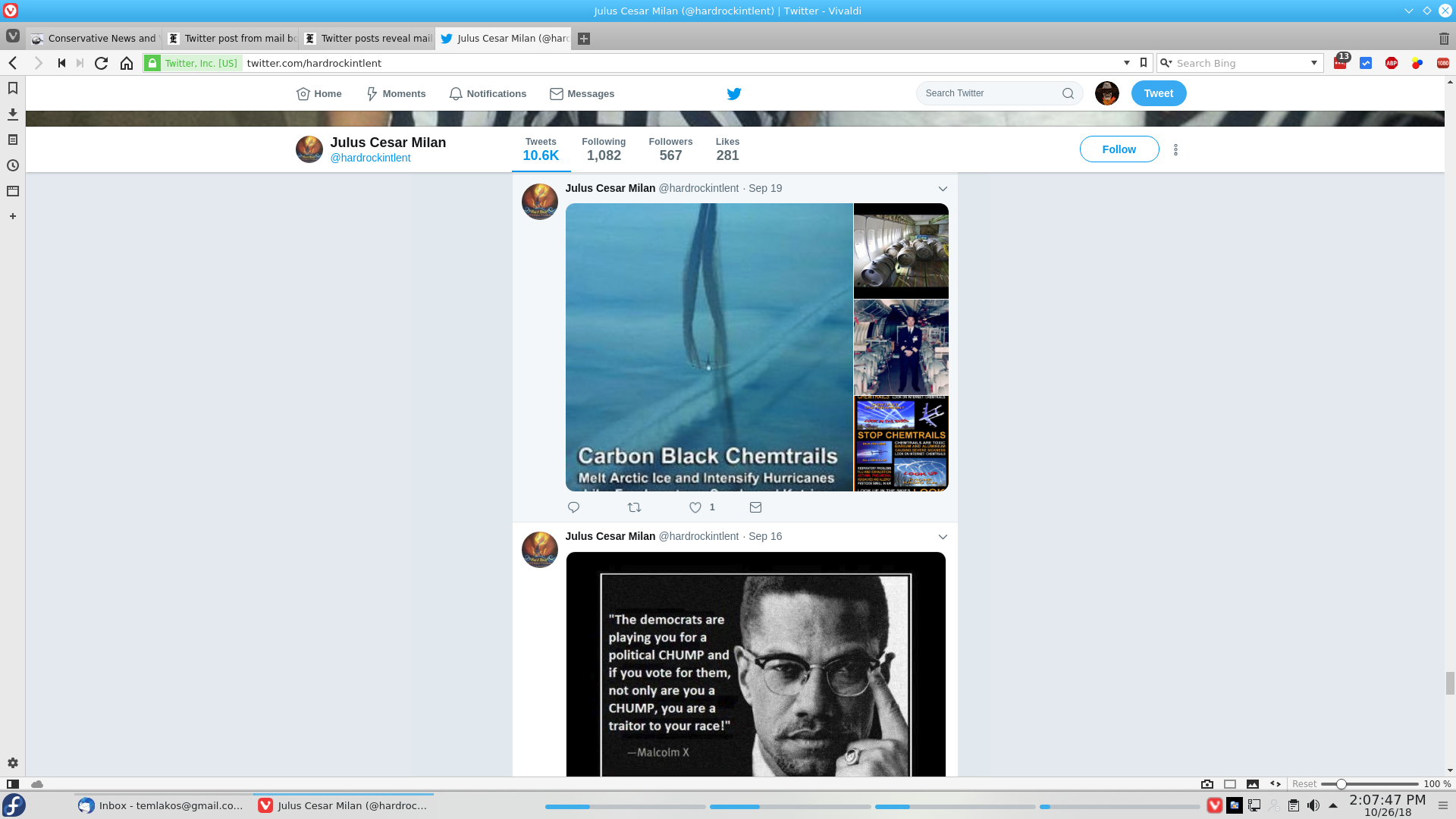Open the Followers 567 link

[670, 149]
